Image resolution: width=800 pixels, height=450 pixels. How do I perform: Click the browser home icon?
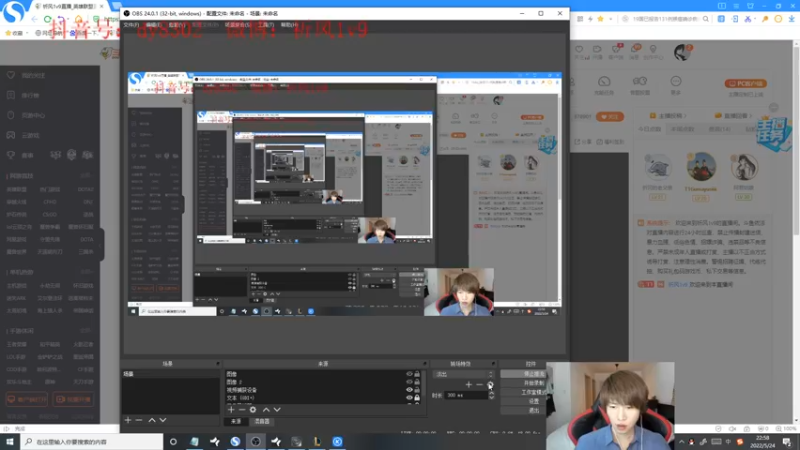(x=79, y=19)
